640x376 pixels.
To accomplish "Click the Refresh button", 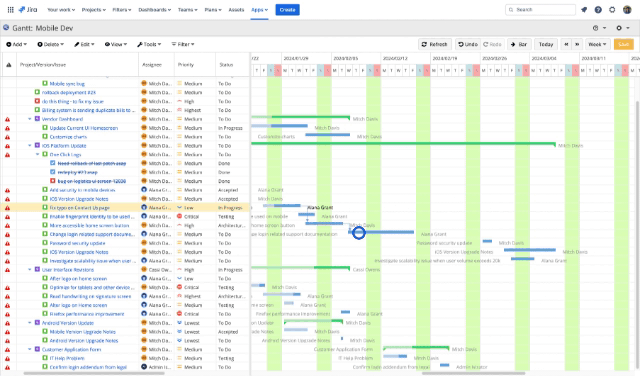I will pyautogui.click(x=435, y=44).
